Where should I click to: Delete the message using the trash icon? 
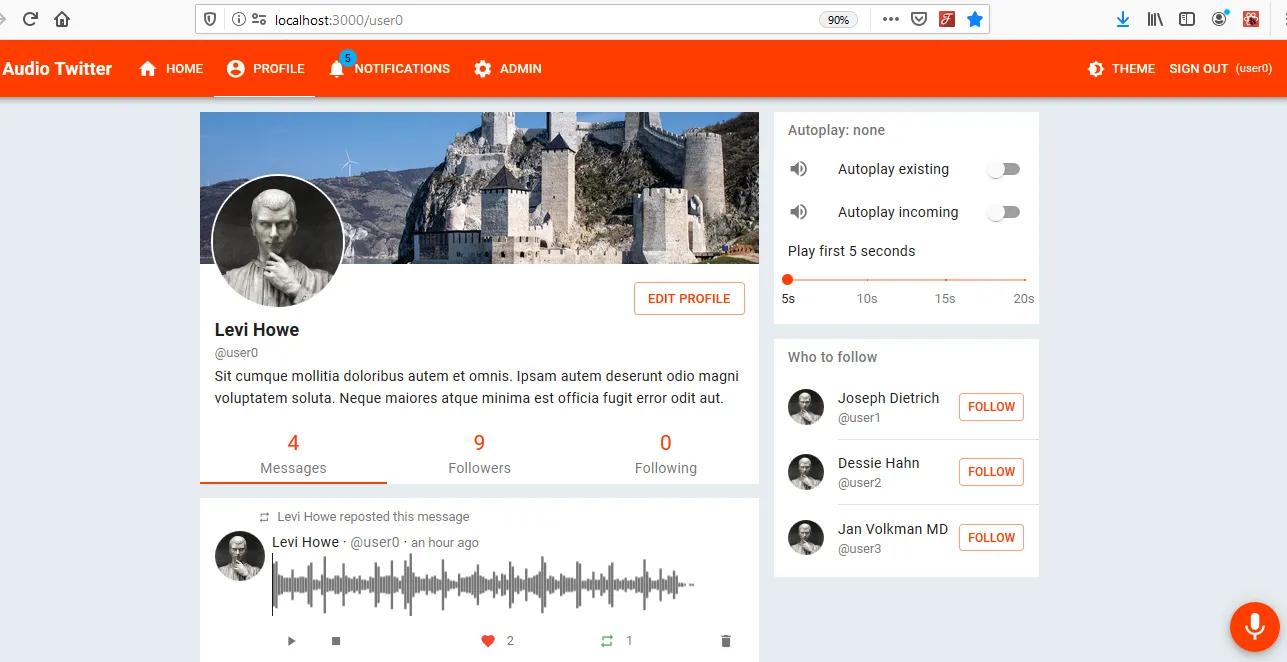[725, 640]
